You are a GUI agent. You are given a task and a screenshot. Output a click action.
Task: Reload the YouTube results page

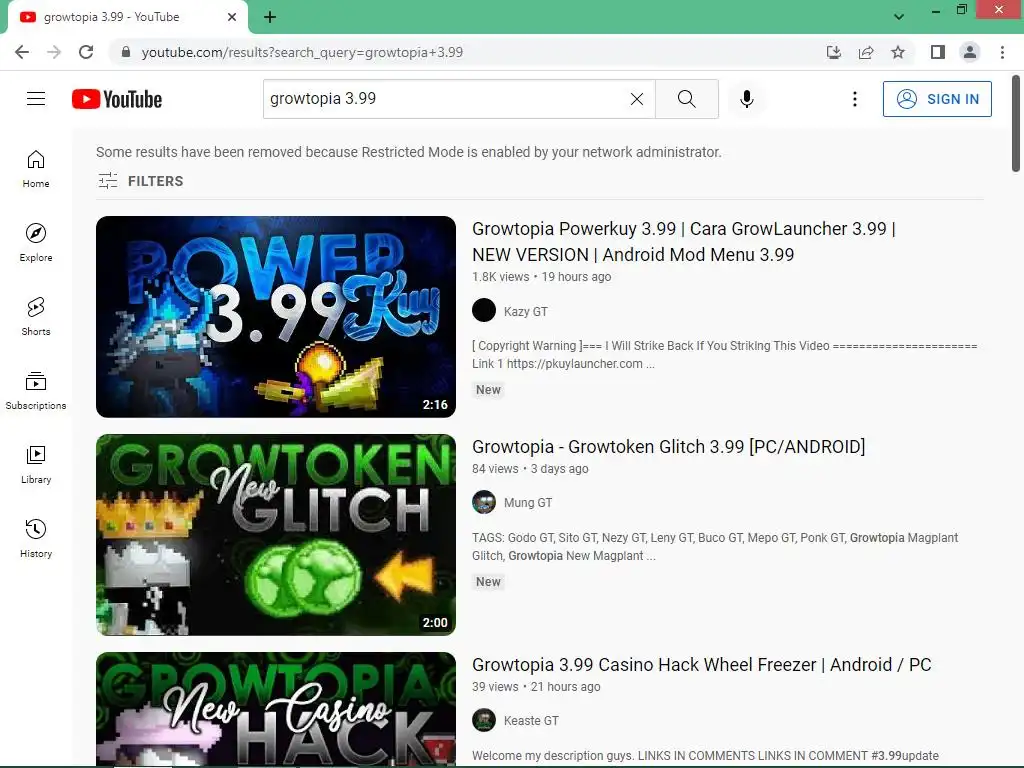[x=86, y=52]
